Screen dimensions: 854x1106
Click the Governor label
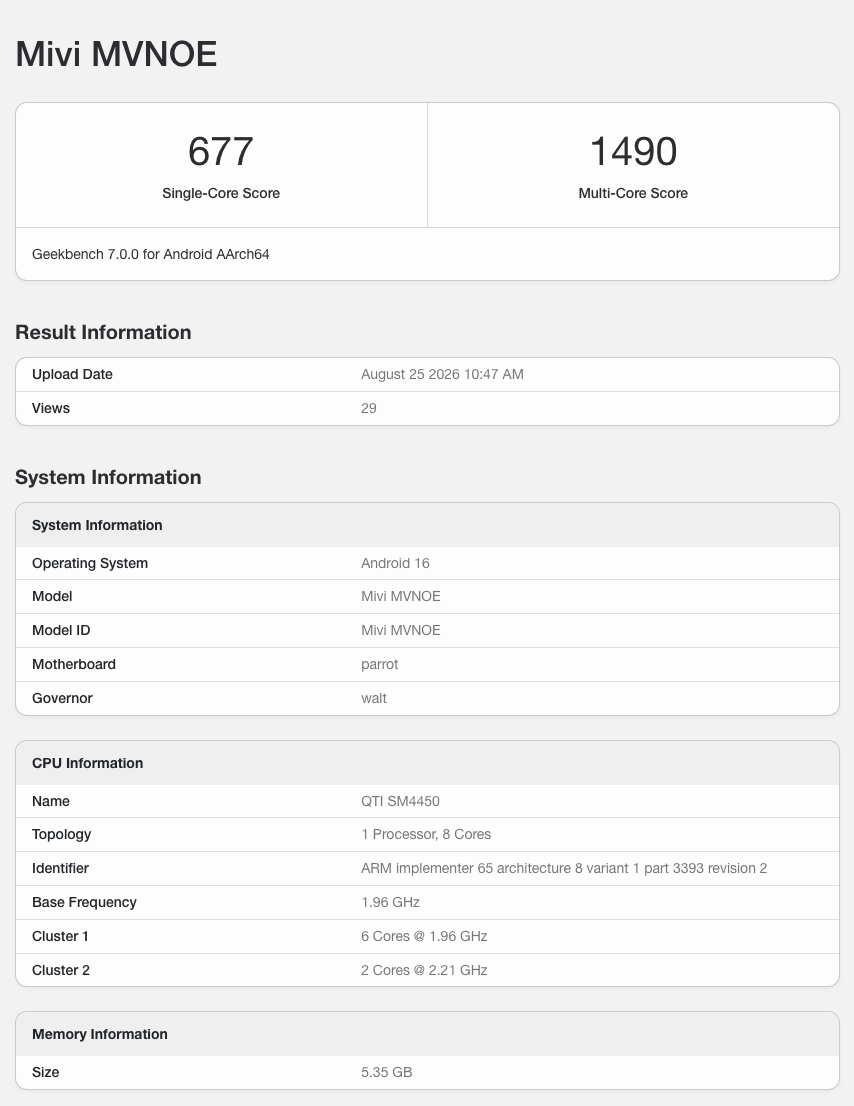[x=62, y=698]
